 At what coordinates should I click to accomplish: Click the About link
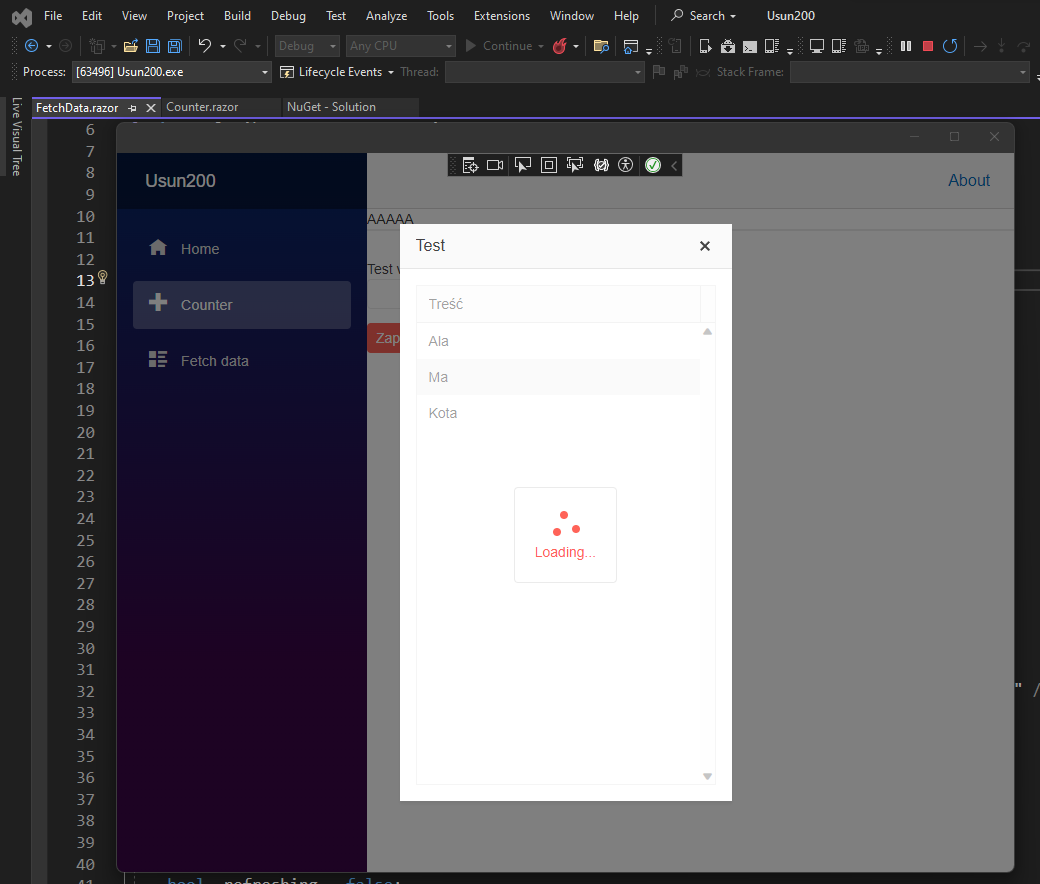[x=968, y=181]
